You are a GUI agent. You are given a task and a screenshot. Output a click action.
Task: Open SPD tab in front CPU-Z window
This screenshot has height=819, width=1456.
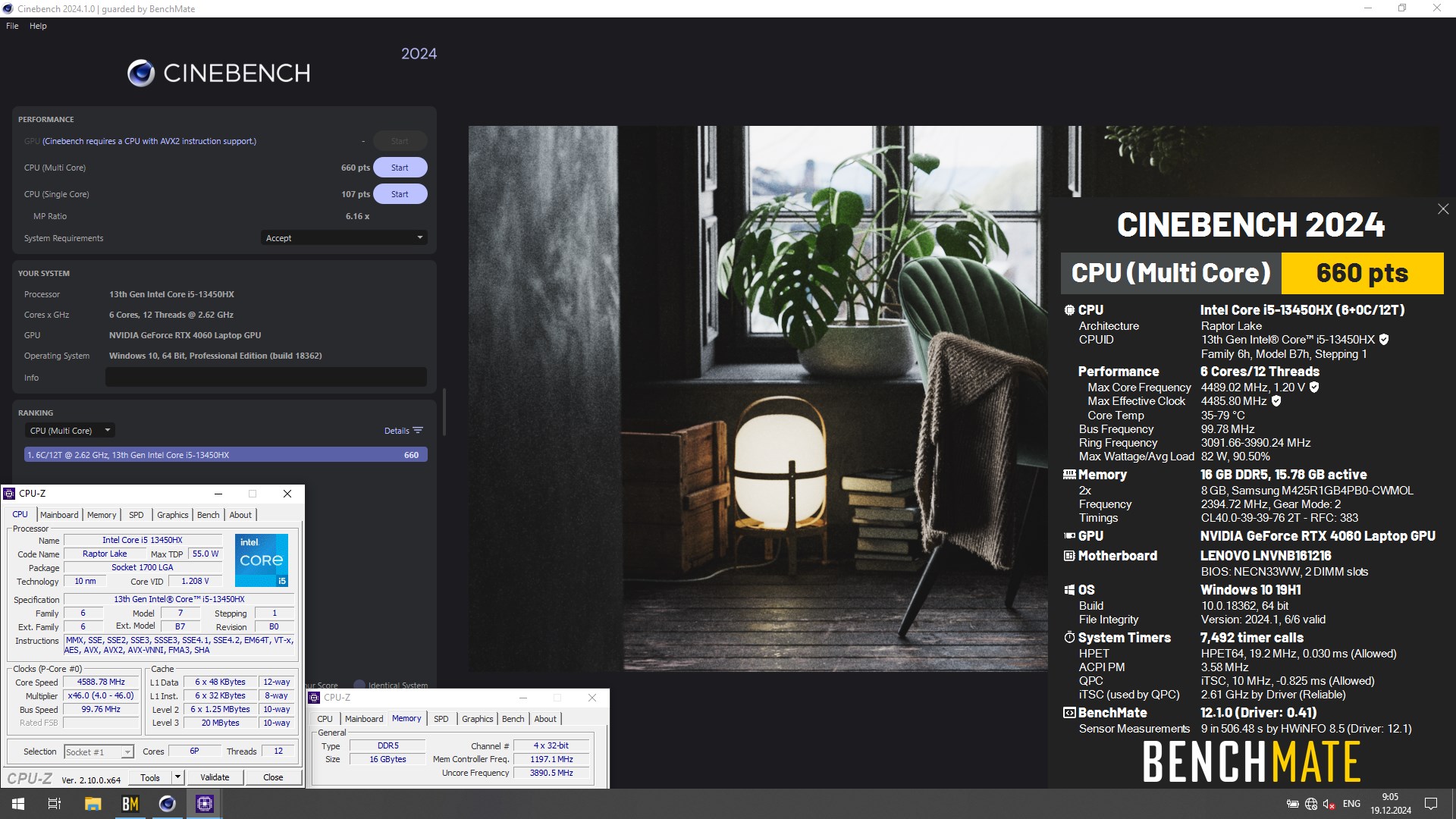click(x=136, y=515)
